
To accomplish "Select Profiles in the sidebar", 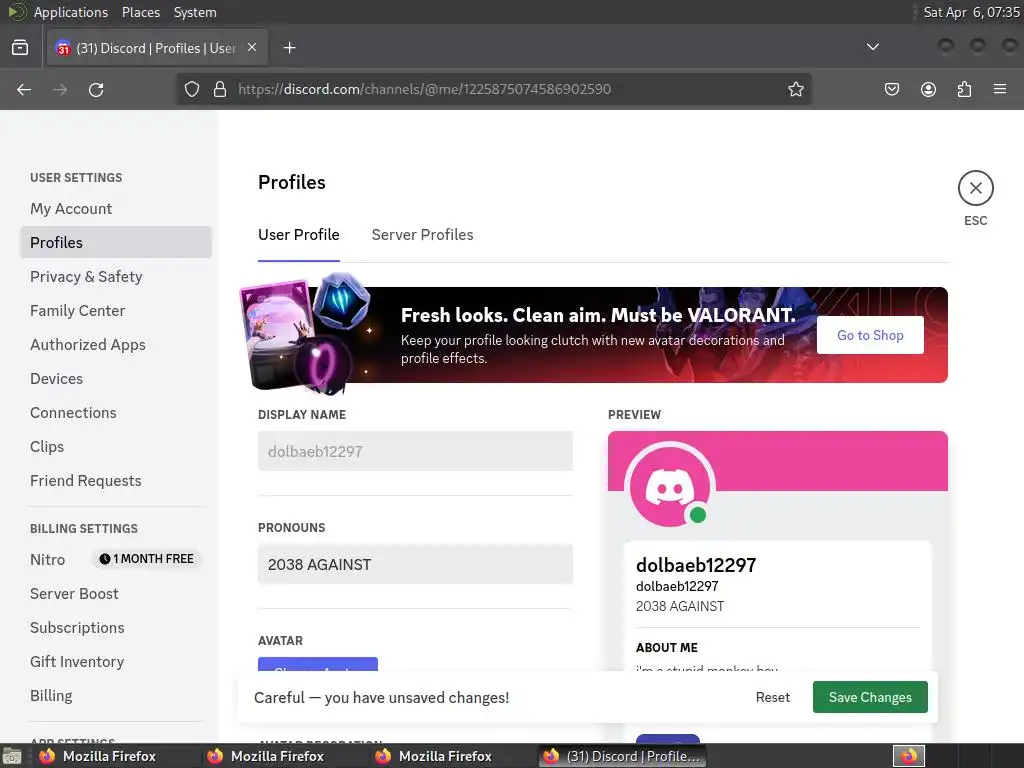I will click(x=116, y=242).
